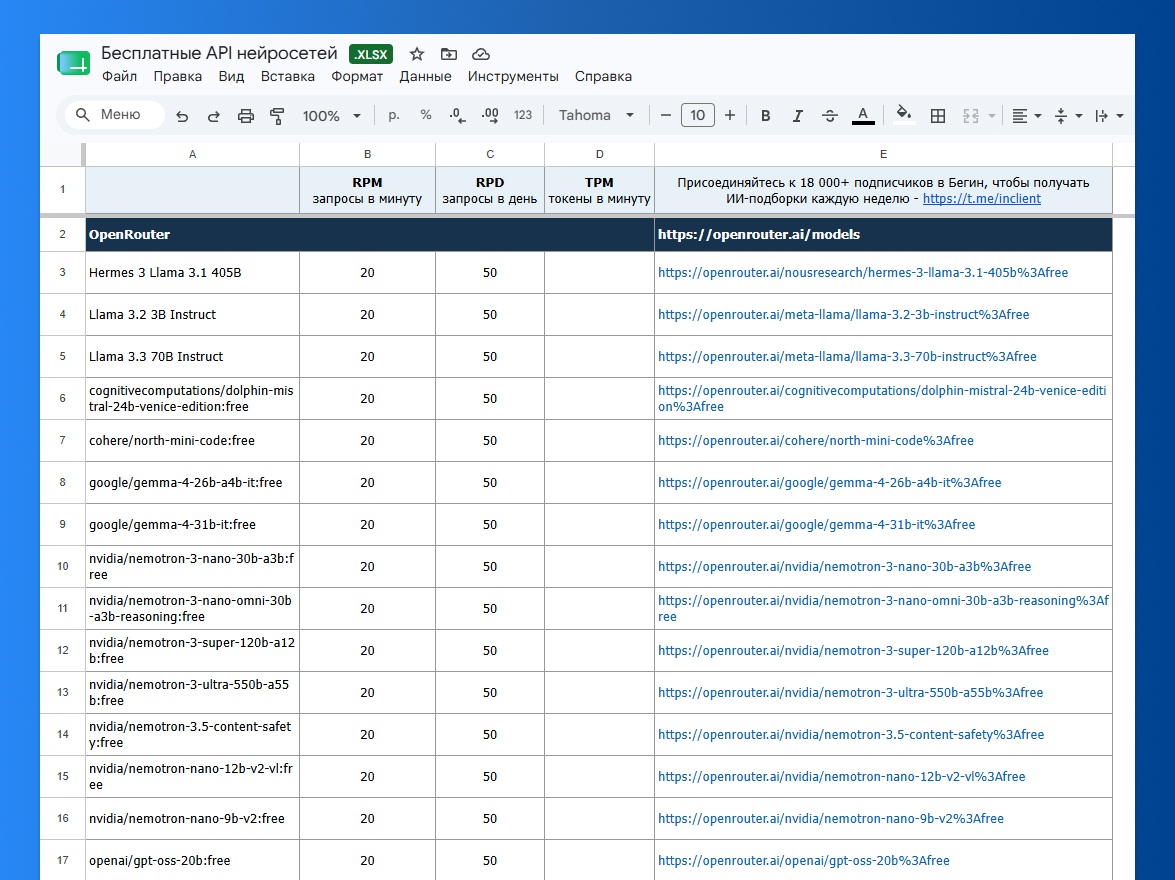Click the Print icon

coord(246,116)
